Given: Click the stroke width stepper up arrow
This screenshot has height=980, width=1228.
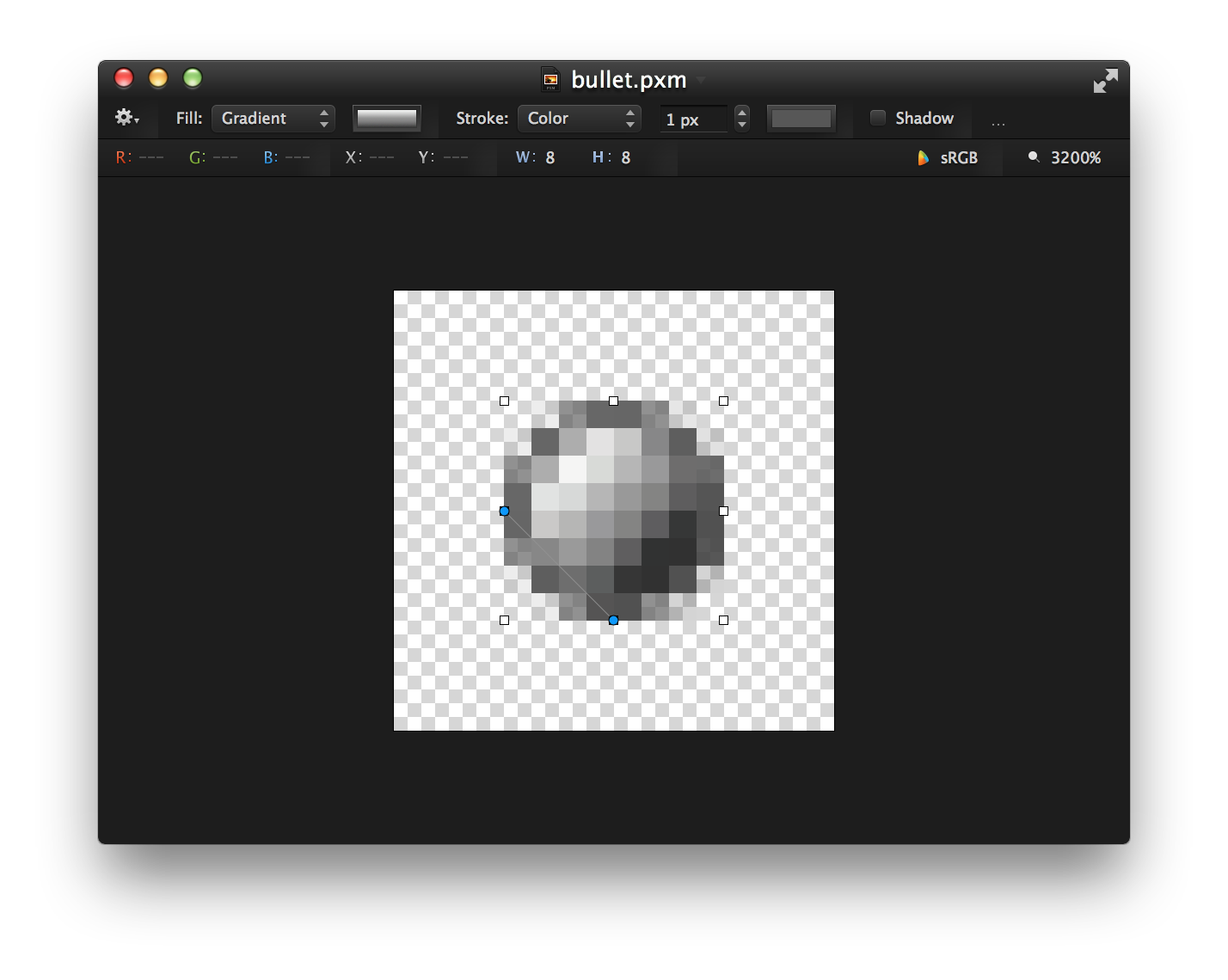Looking at the screenshot, I should (741, 113).
